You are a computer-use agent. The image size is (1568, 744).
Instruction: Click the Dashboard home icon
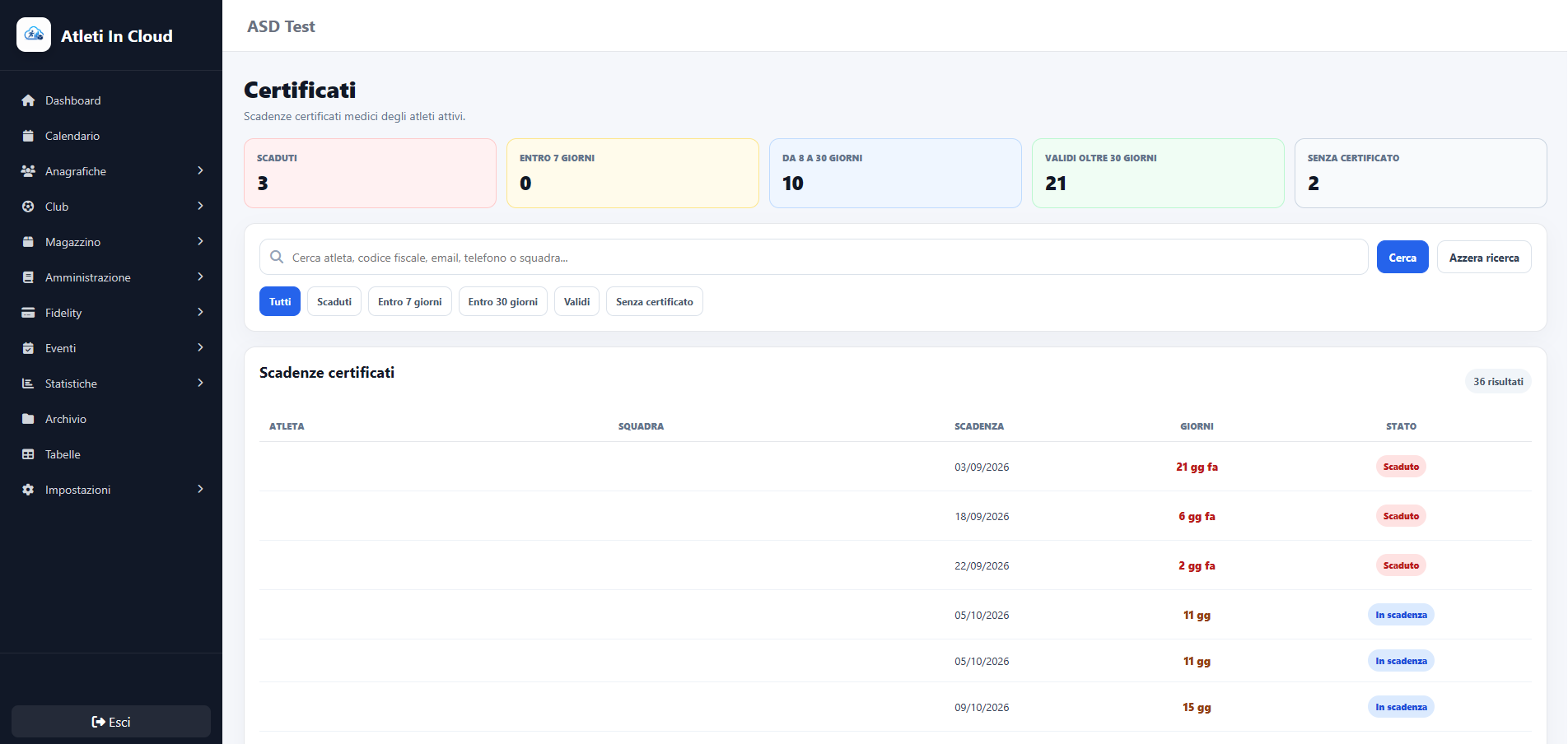click(x=28, y=100)
